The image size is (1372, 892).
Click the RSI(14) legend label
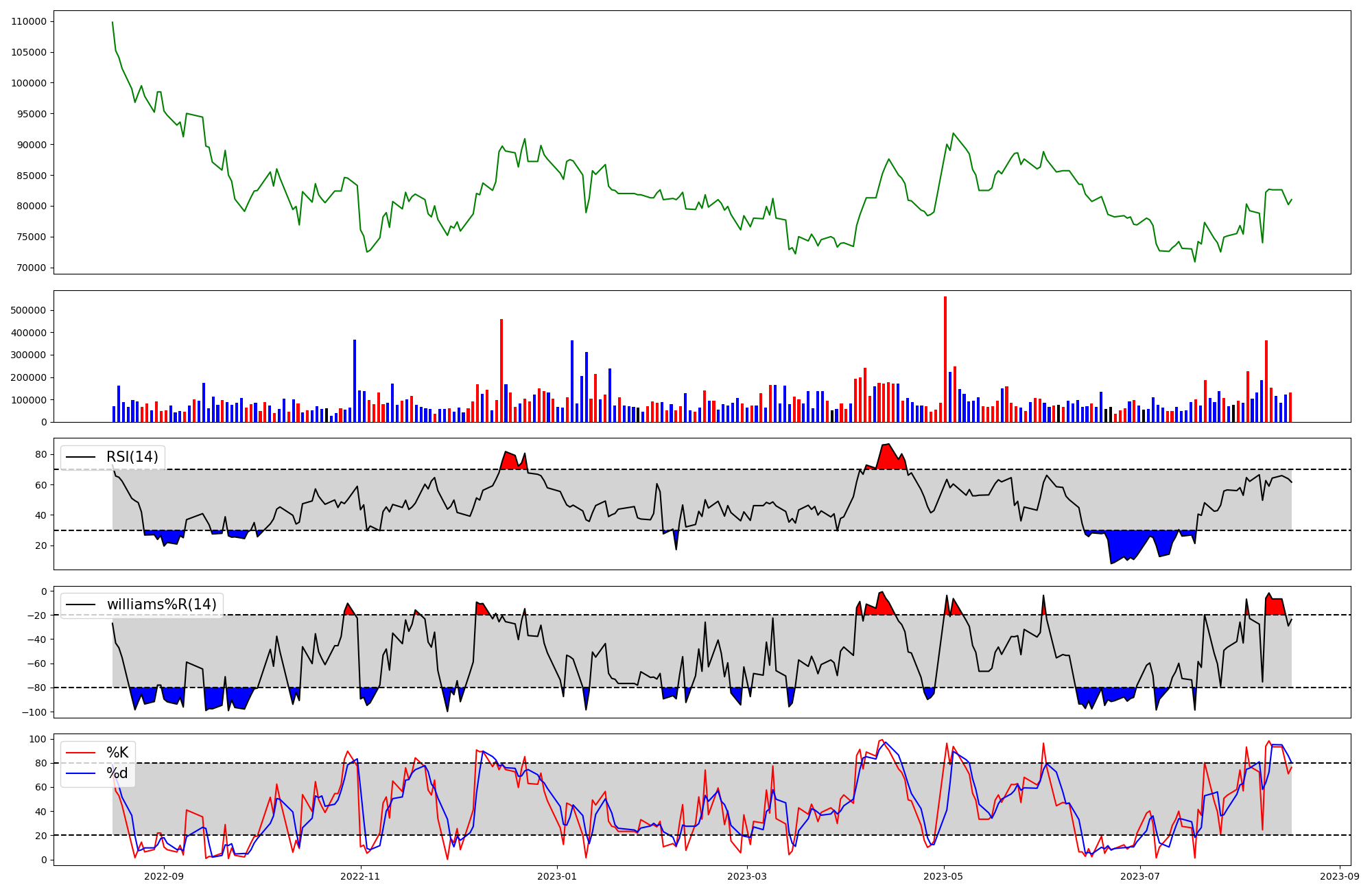132,457
